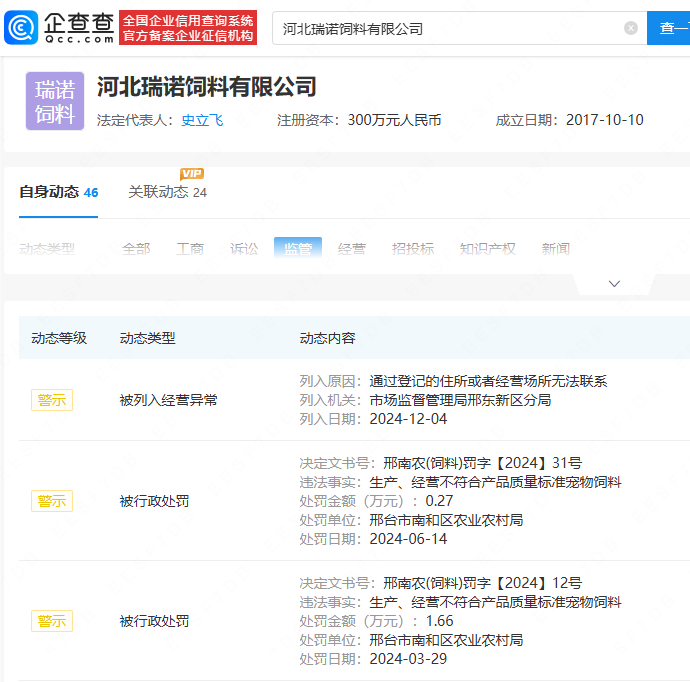Clear the search text with the X icon
This screenshot has height=682, width=690.
point(631,28)
